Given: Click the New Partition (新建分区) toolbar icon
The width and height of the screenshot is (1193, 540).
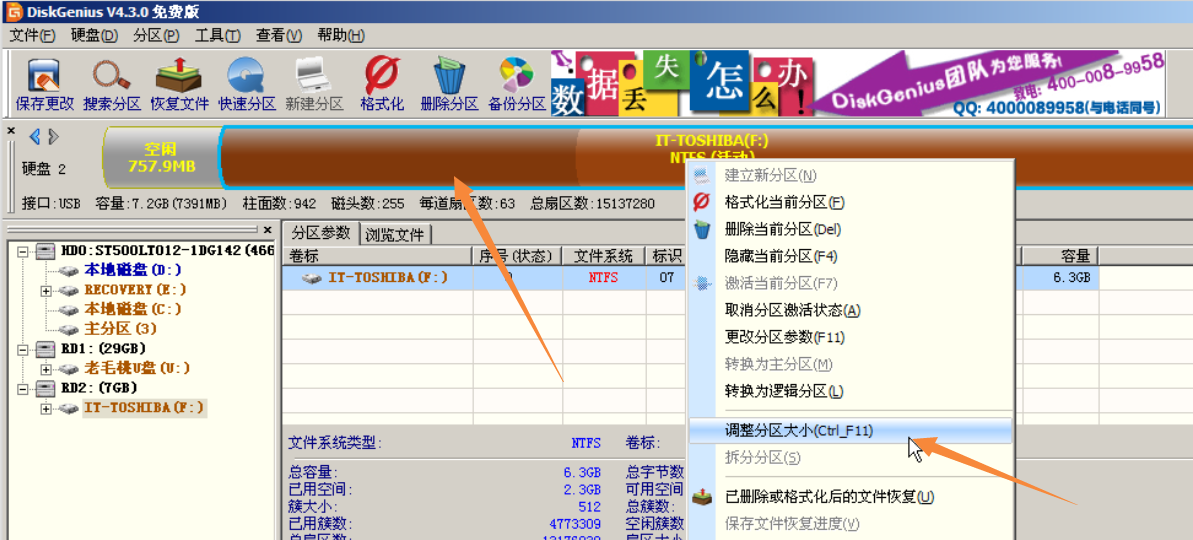Looking at the screenshot, I should (x=314, y=84).
